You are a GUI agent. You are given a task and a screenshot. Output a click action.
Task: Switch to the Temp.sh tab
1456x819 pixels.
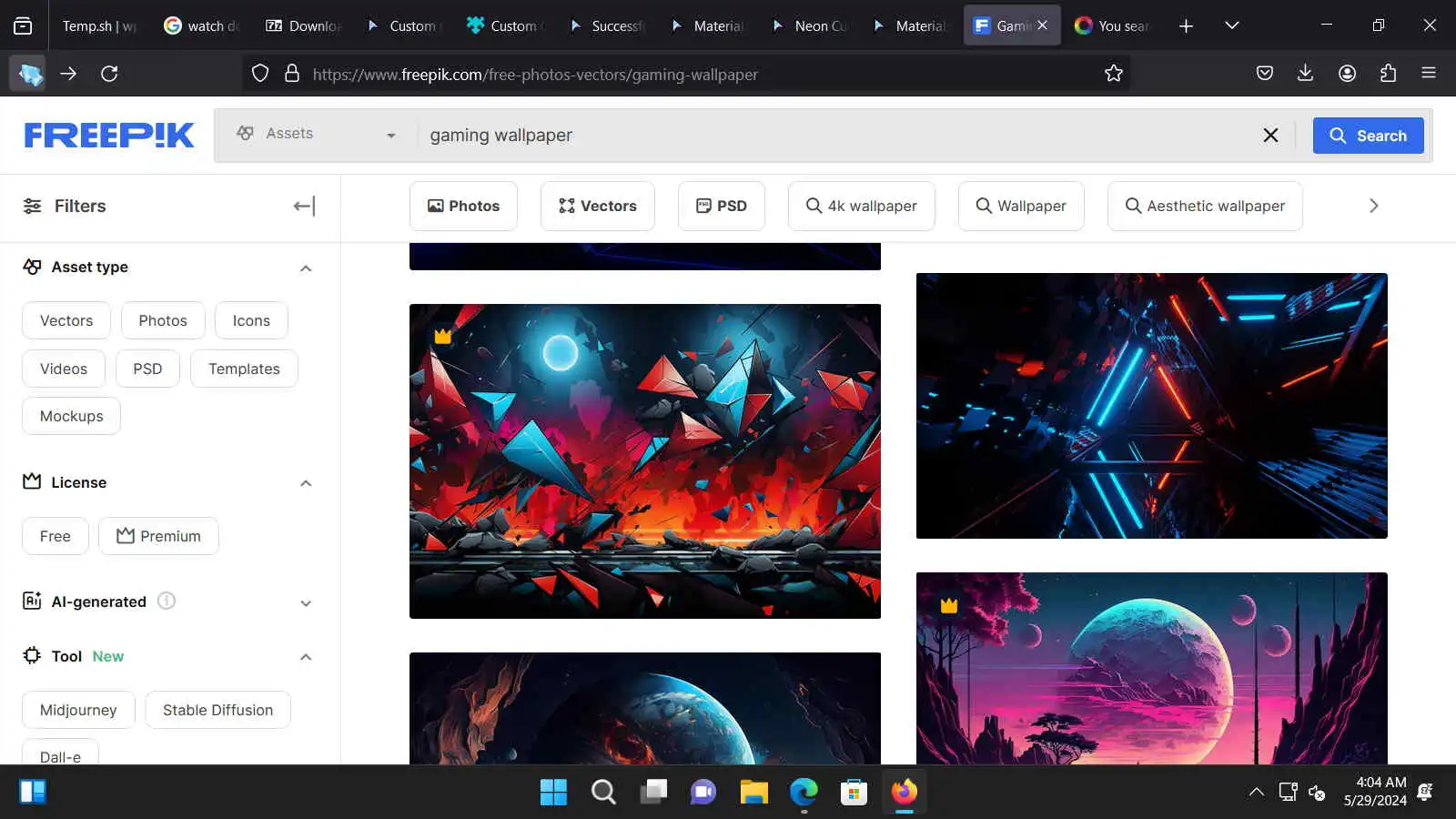(x=99, y=26)
